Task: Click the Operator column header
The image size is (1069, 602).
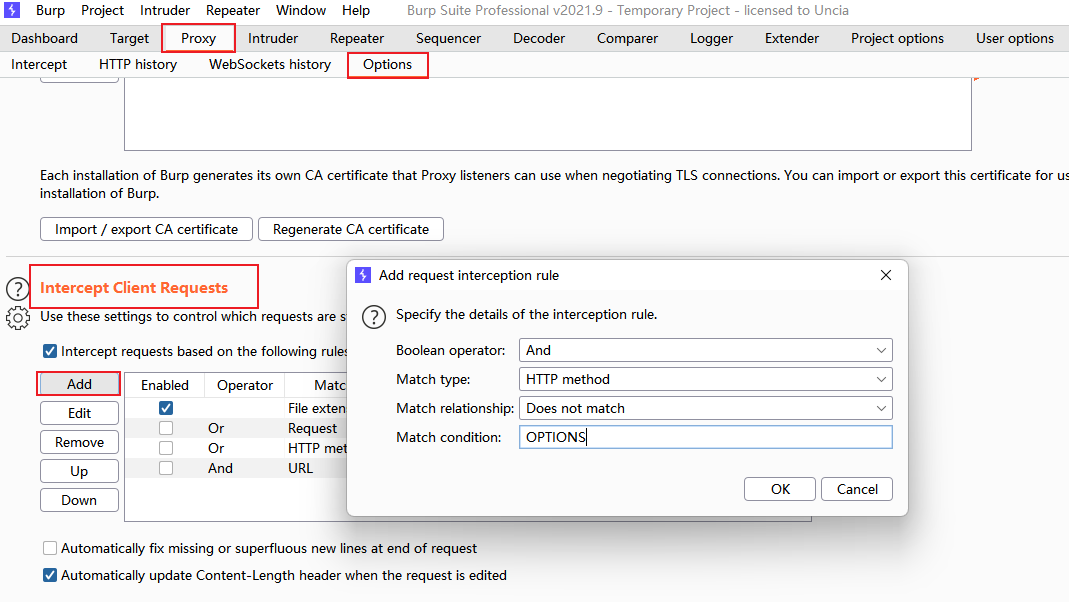Action: click(x=245, y=385)
